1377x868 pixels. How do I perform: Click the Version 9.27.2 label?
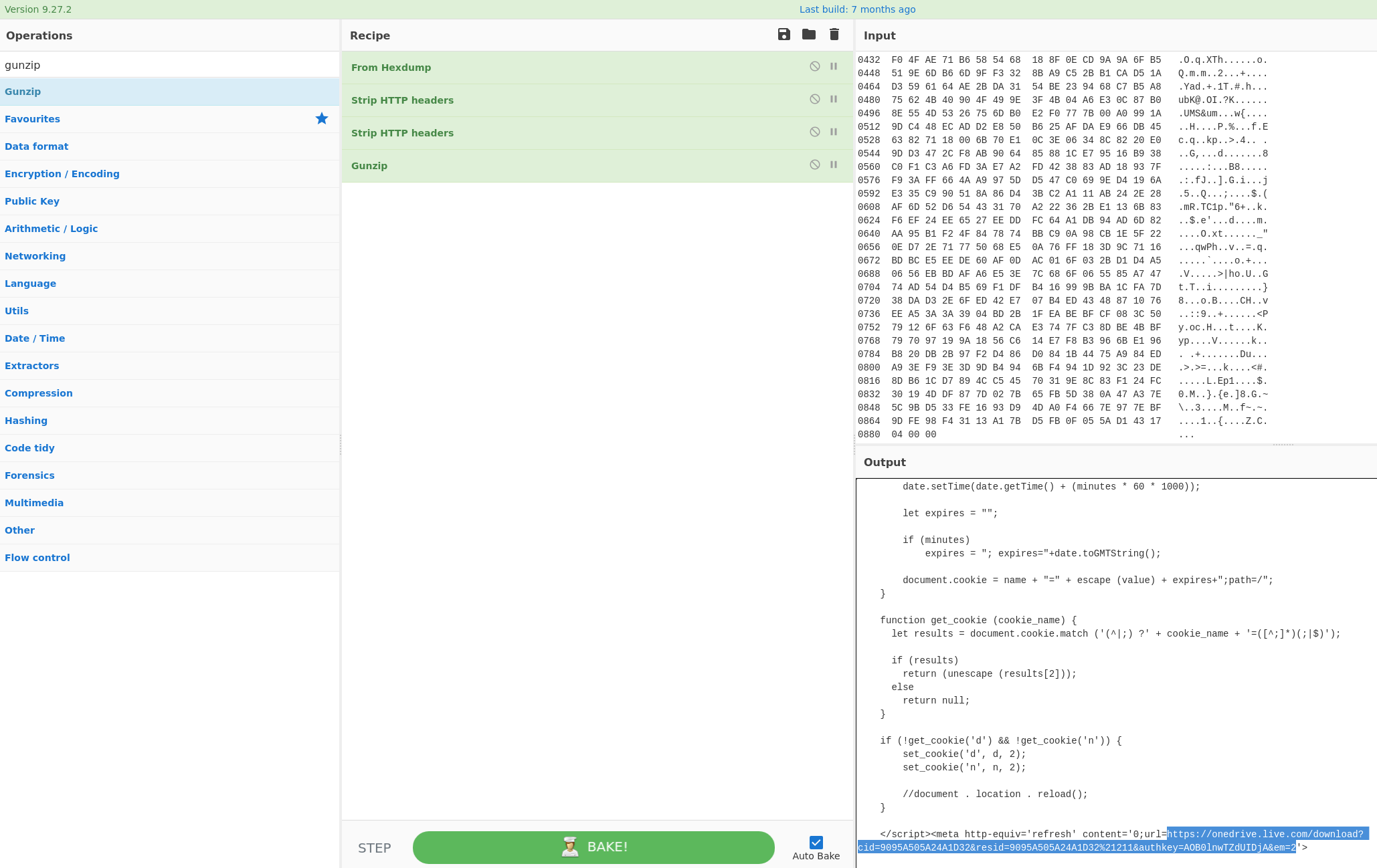coord(38,9)
